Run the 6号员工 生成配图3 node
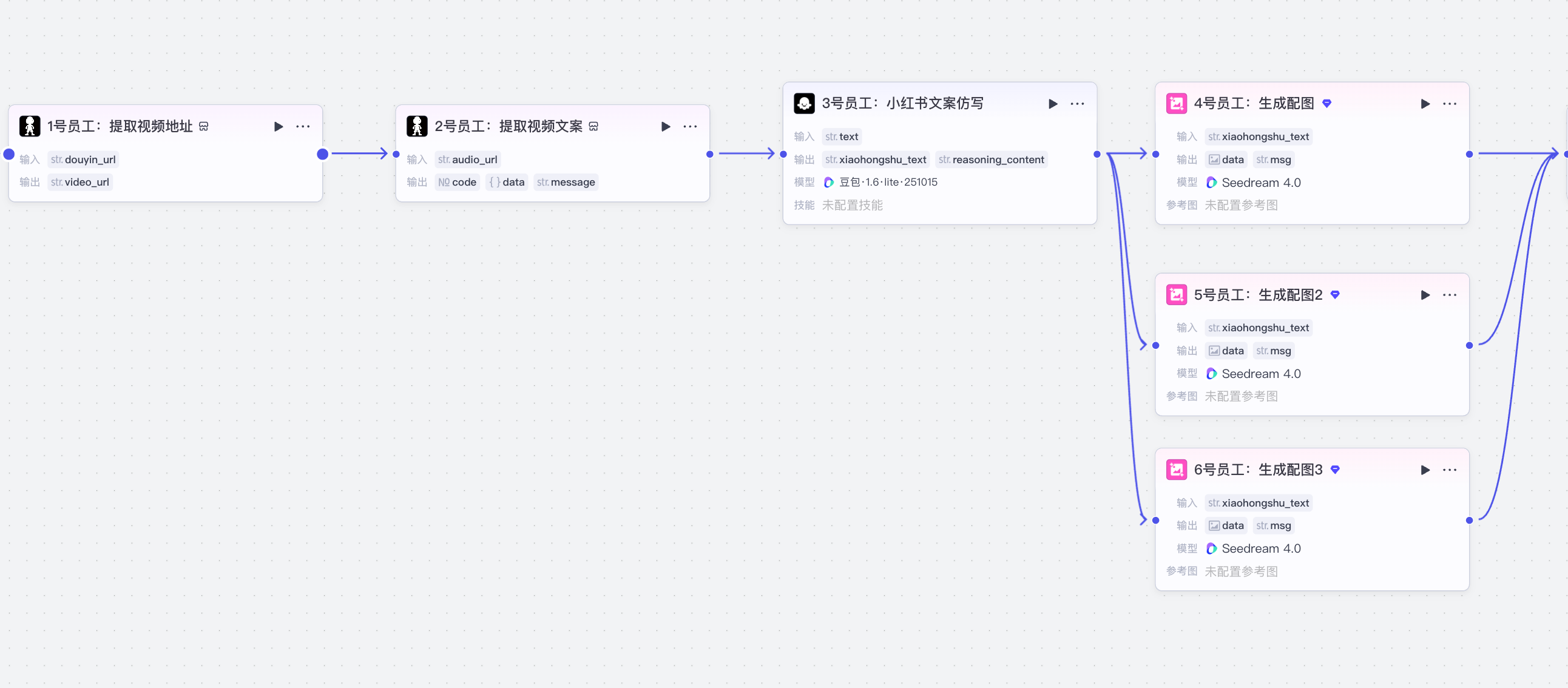The width and height of the screenshot is (1568, 688). tap(1425, 470)
